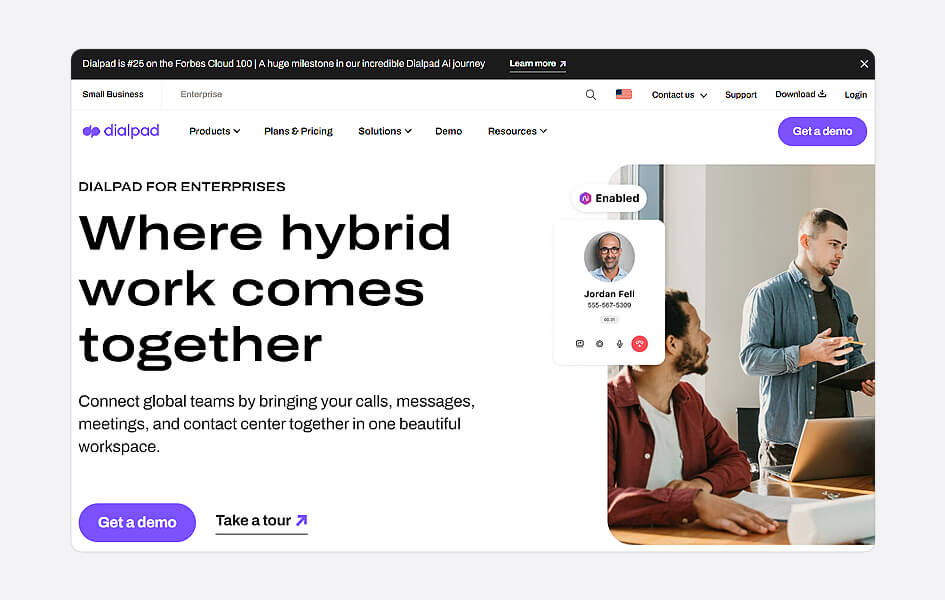Click the 'DIALPAD FOR ENTERPRISES' label

(182, 187)
